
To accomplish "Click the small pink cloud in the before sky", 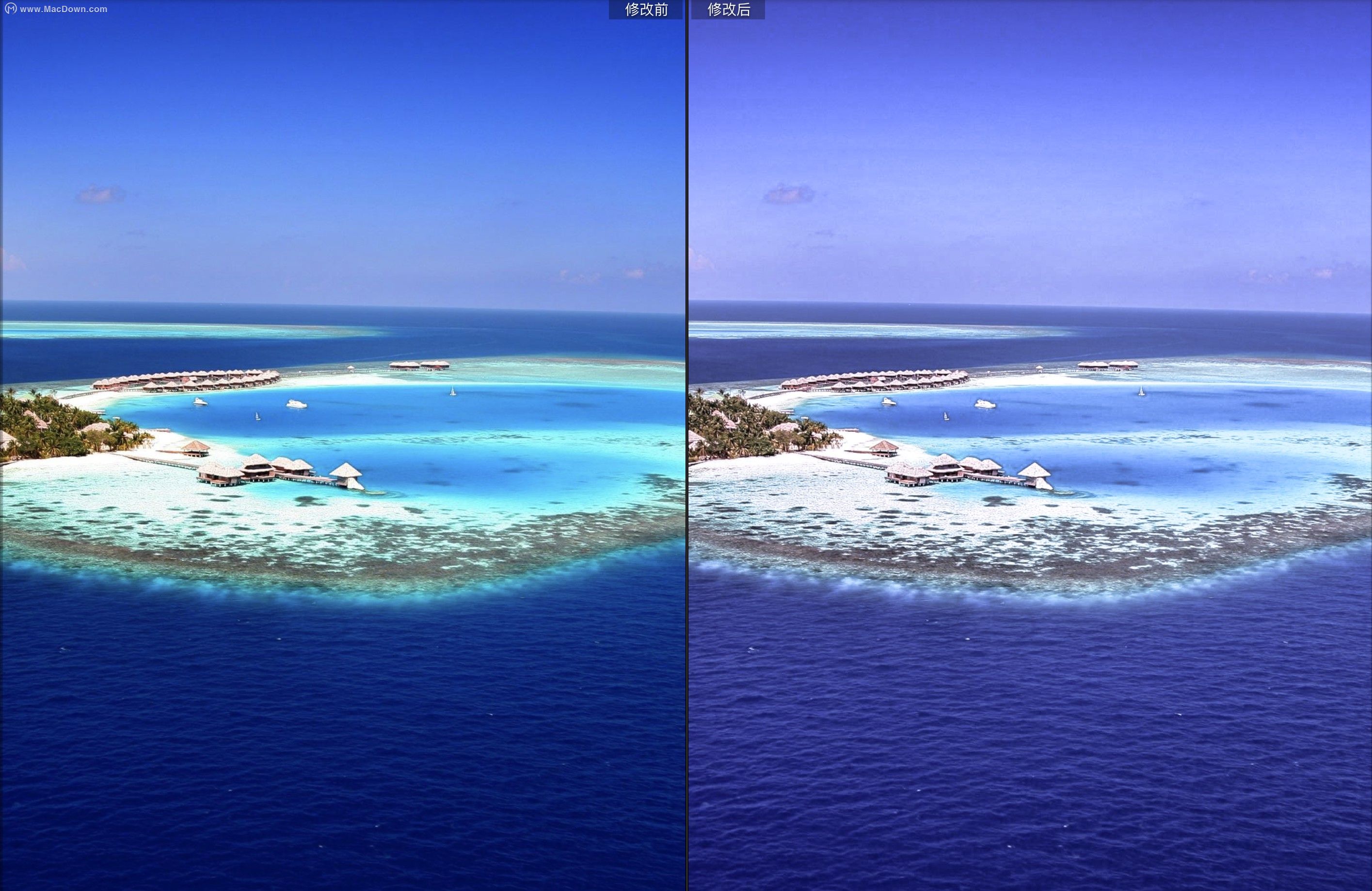I will coord(100,194).
